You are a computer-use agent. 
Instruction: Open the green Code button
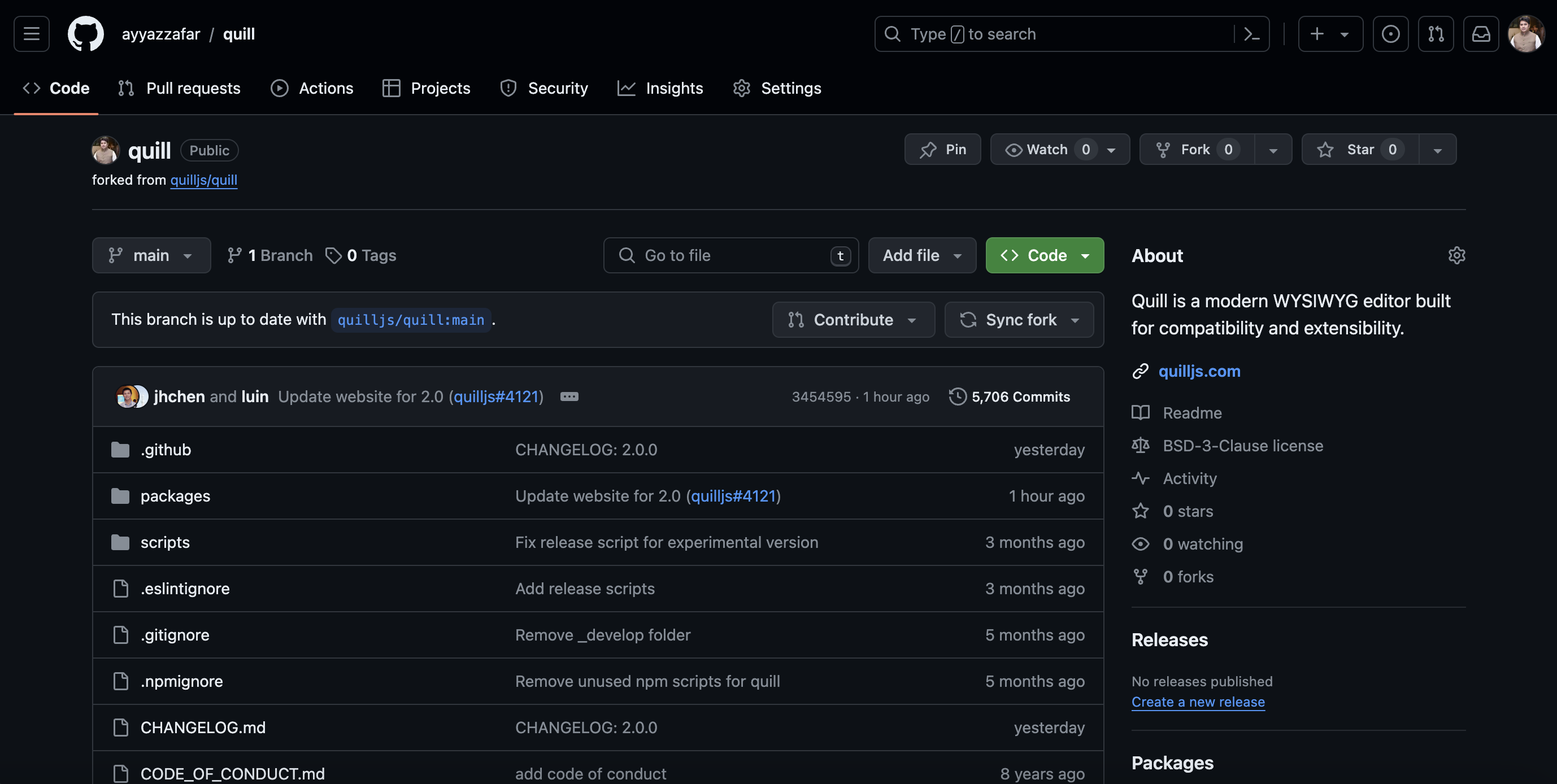coord(1044,256)
